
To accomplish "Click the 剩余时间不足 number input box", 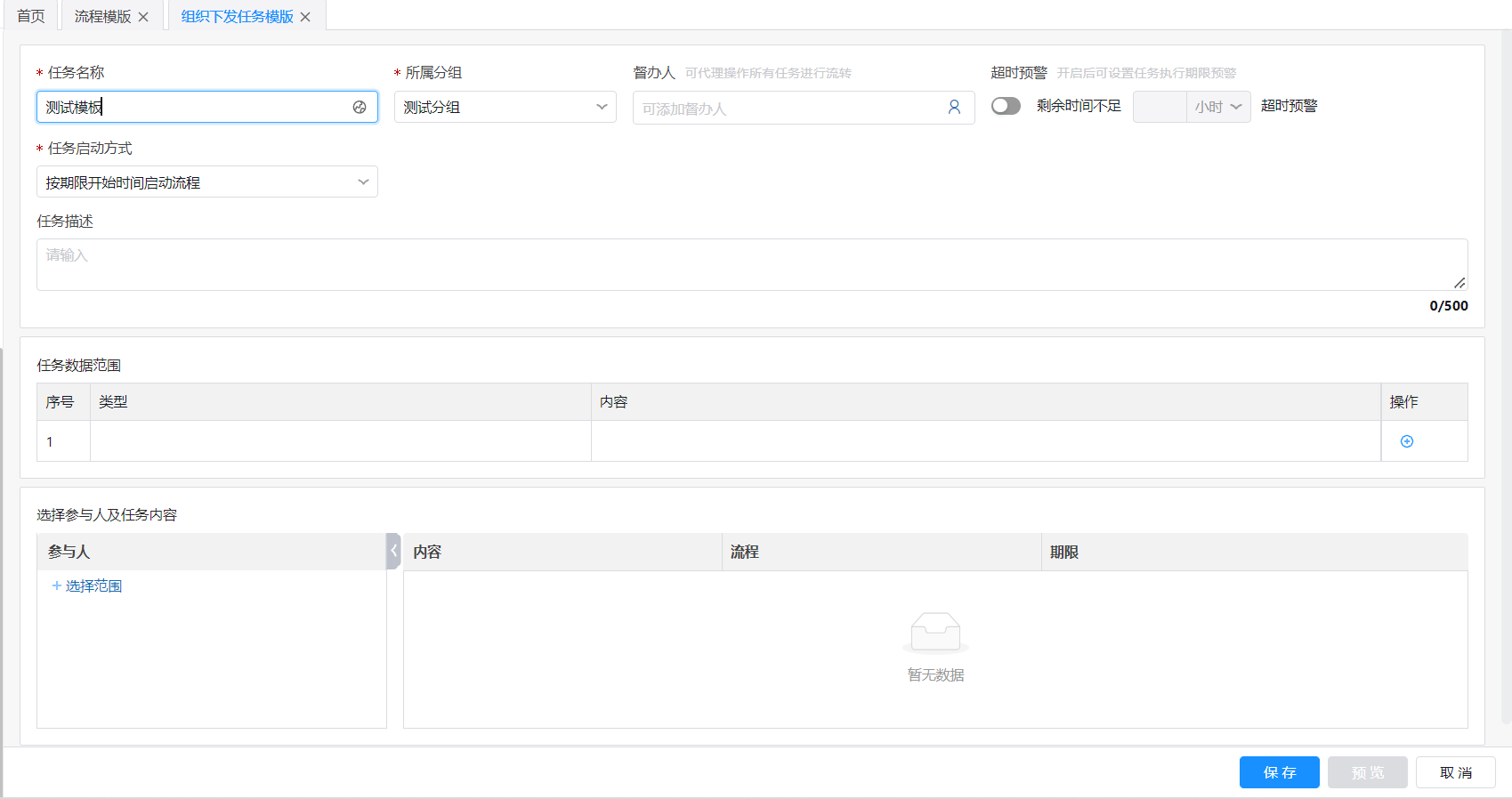I will pos(1159,107).
